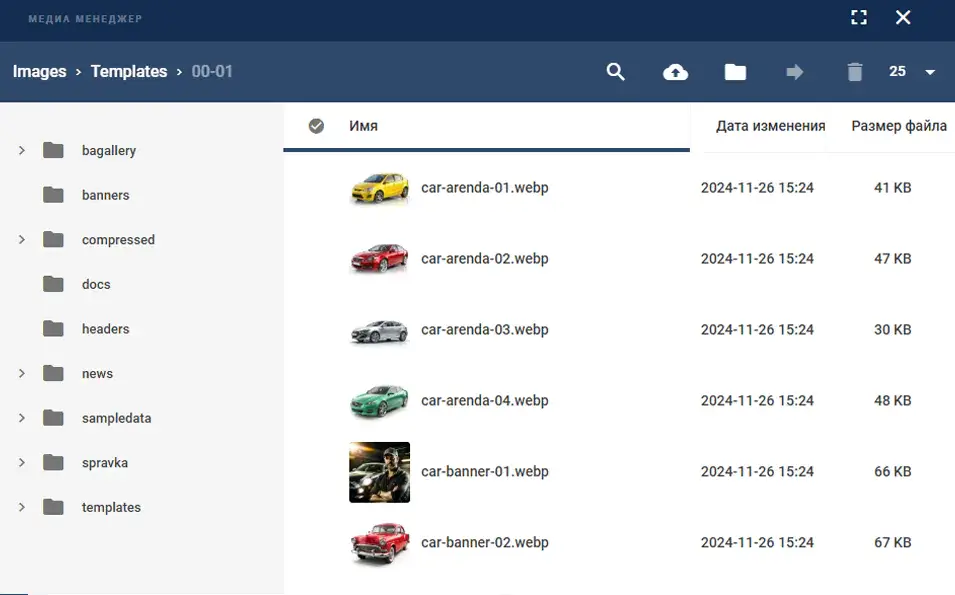The image size is (955, 595).
Task: Select the docs folder in sidebar
Action: pos(96,285)
